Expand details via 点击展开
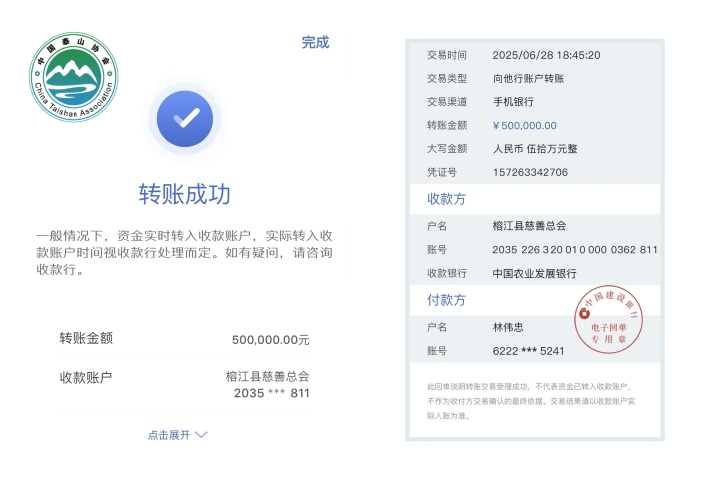 pos(170,435)
